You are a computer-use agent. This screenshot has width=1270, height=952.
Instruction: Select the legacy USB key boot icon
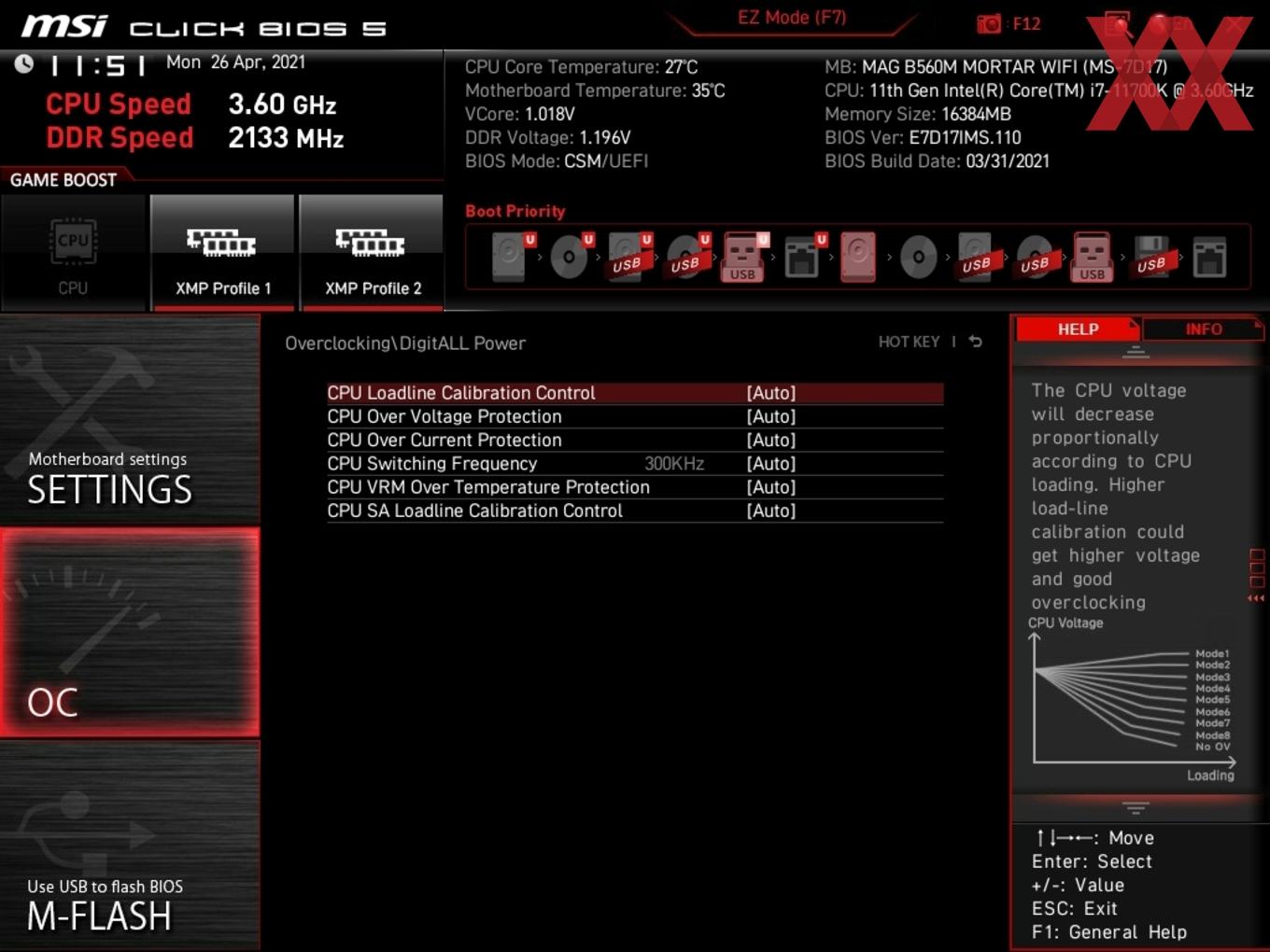pos(1092,257)
